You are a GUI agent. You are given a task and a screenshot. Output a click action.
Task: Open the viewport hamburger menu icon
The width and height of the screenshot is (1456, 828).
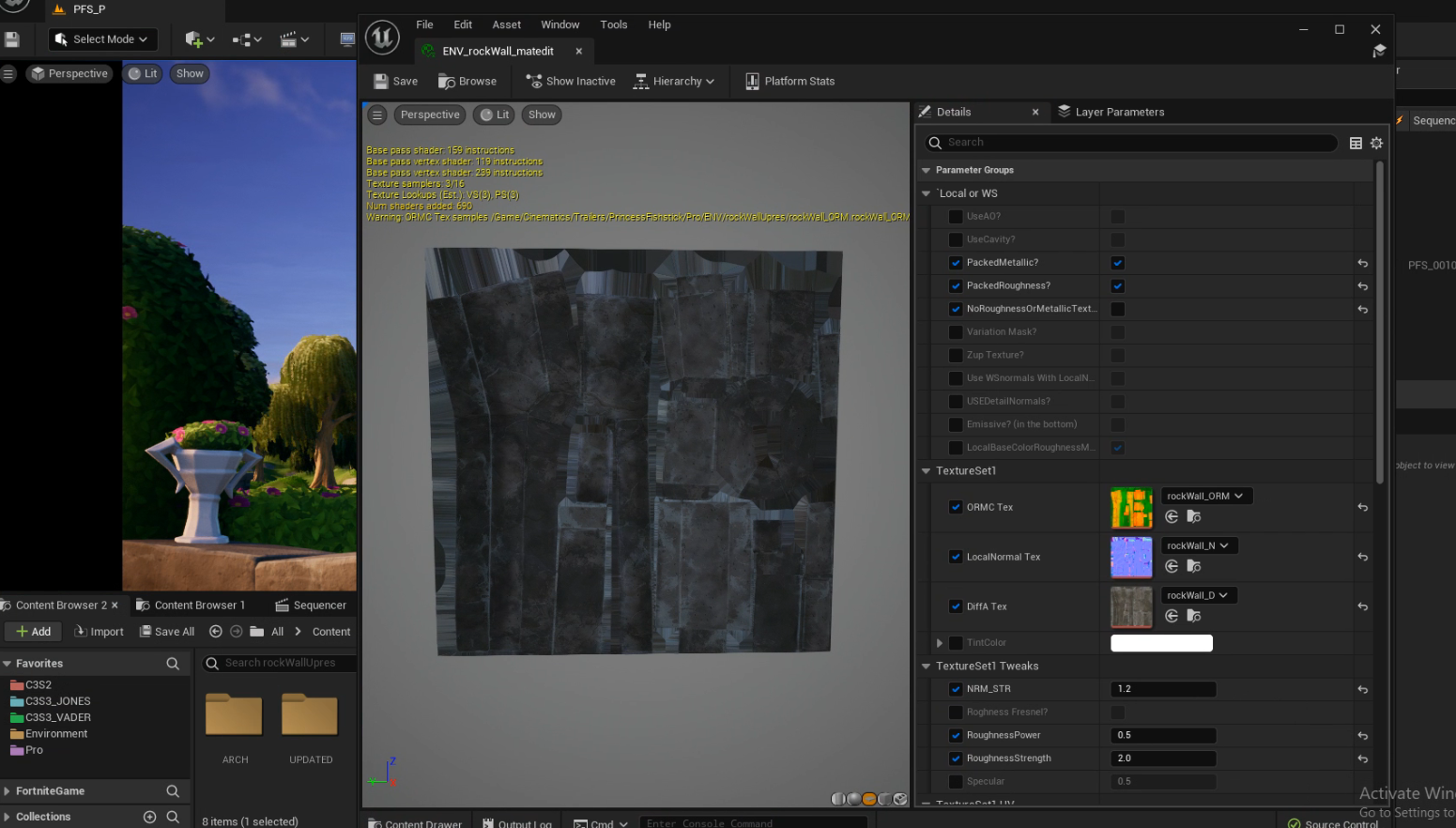[x=376, y=115]
